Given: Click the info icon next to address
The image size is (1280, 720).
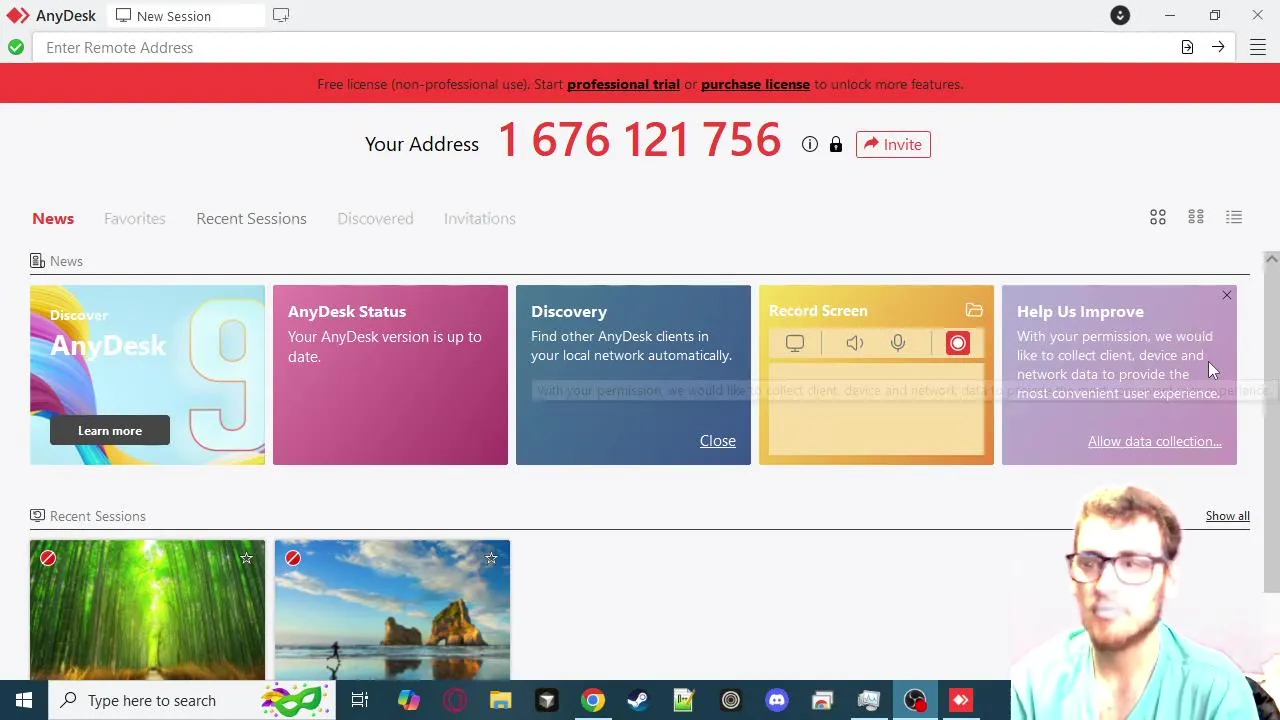Looking at the screenshot, I should tap(810, 144).
